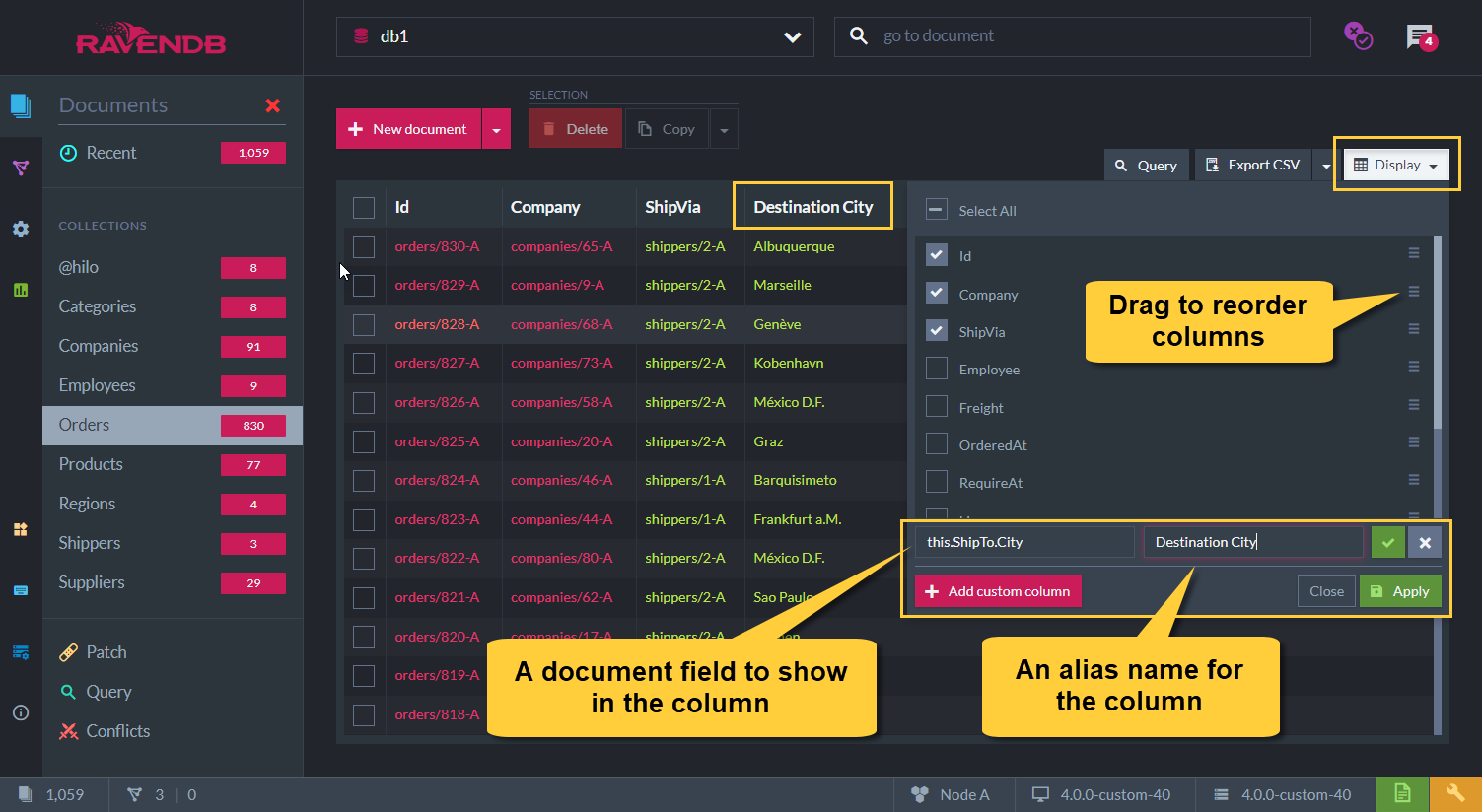Open the Databases grid sidebar icon
The width and height of the screenshot is (1482, 812).
(21, 529)
